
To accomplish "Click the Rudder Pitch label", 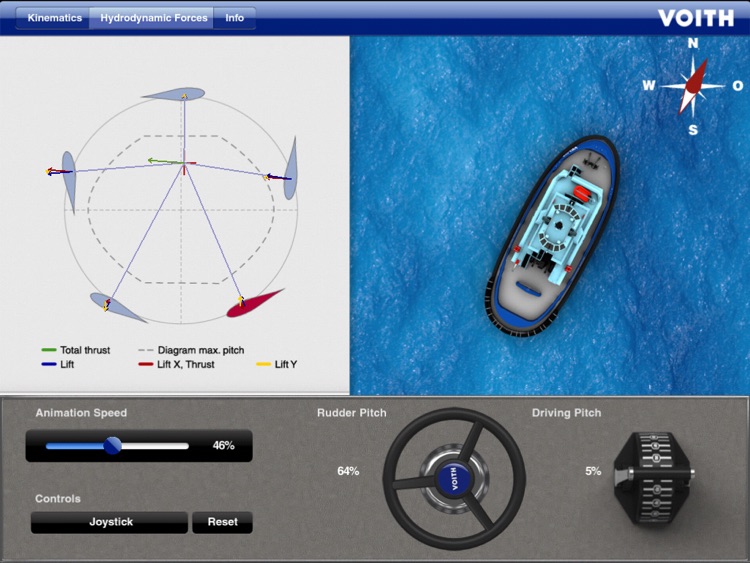I will pos(352,413).
